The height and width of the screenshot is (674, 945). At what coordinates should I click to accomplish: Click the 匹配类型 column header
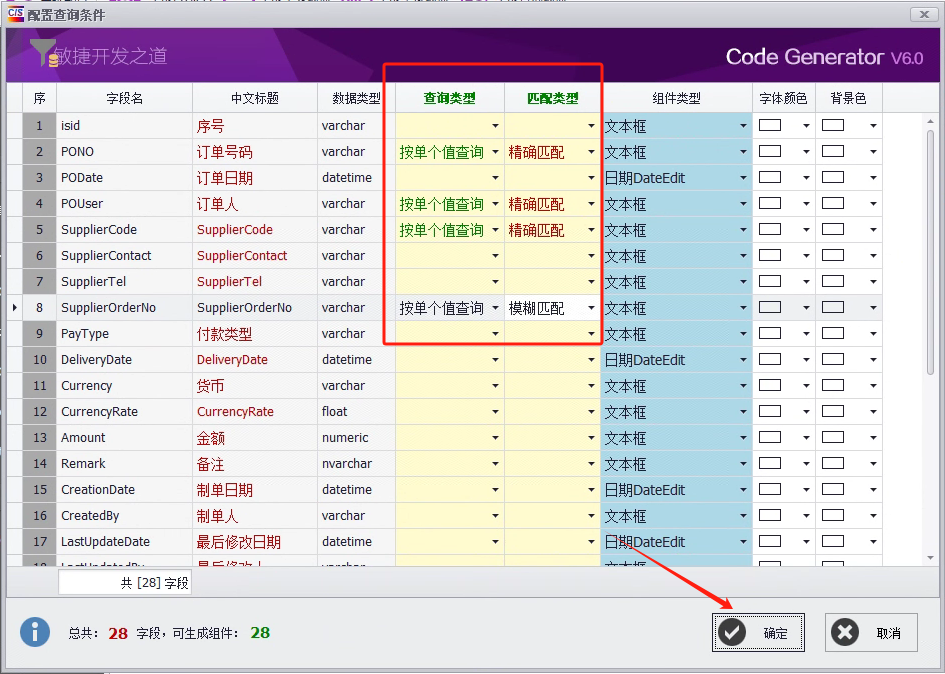(x=553, y=98)
